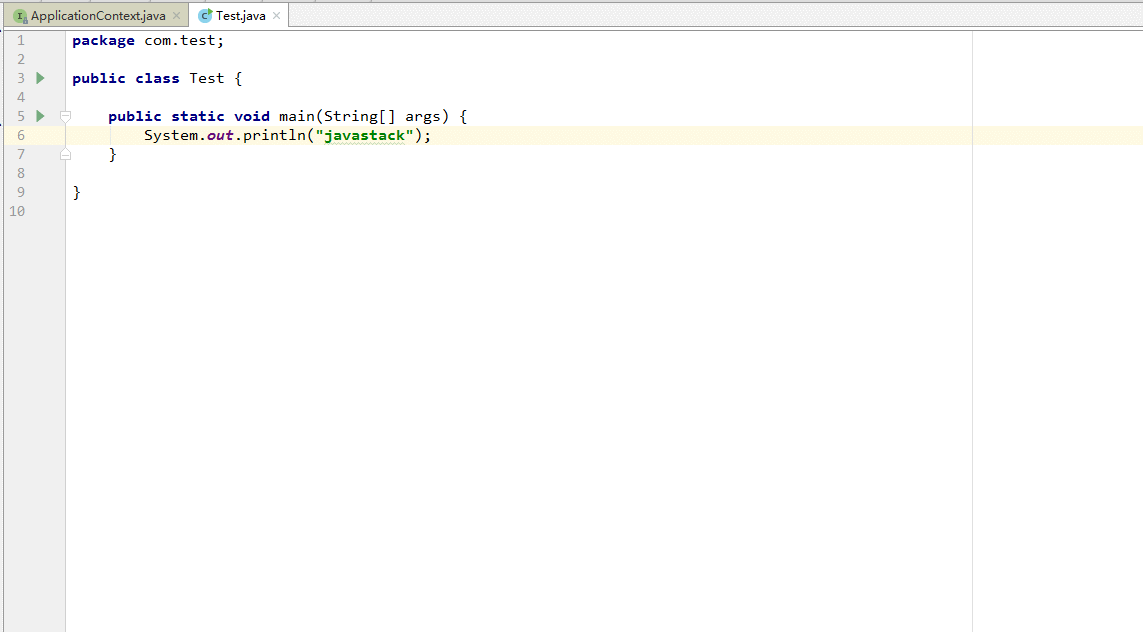Click the closing brace on line 7
The height and width of the screenshot is (632, 1143).
tap(112, 155)
